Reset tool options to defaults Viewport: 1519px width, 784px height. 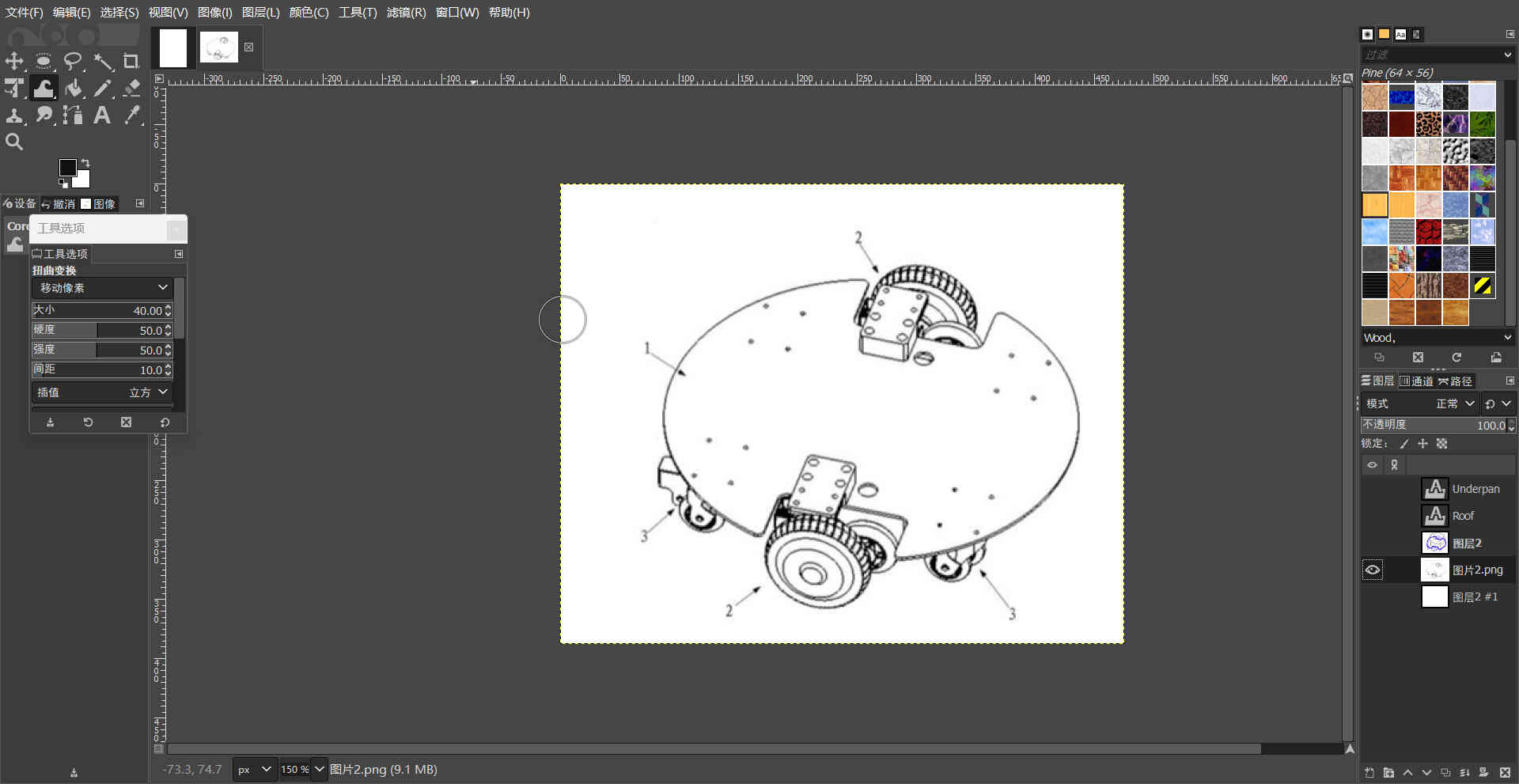[165, 422]
